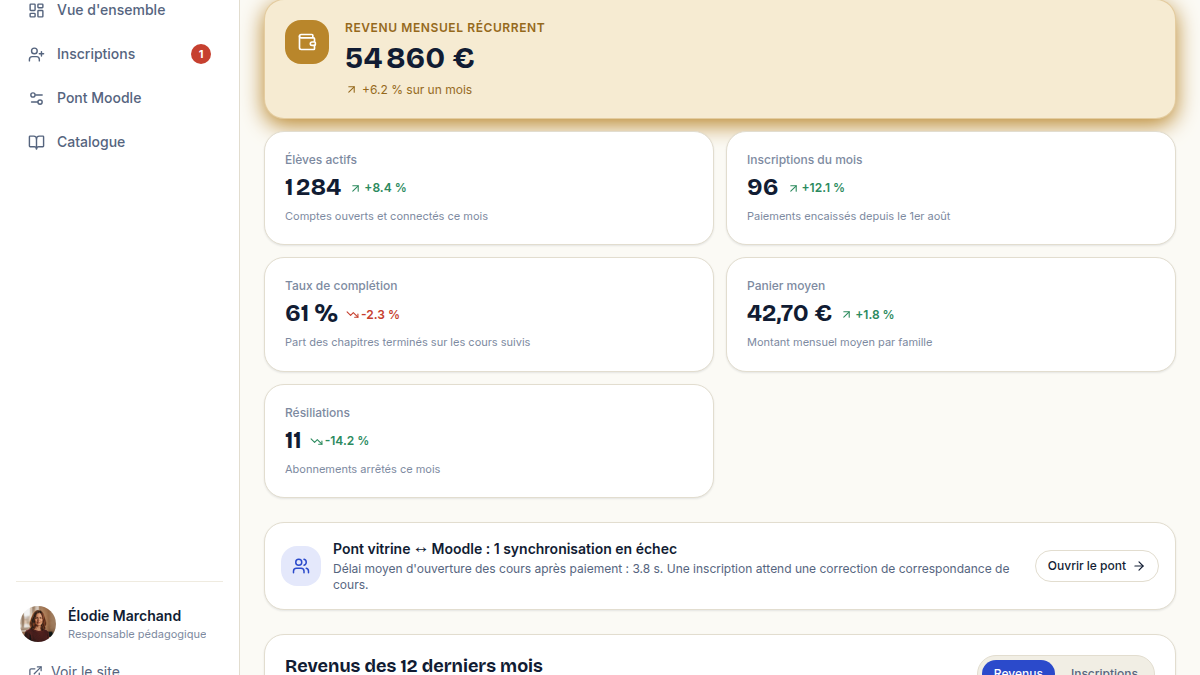The height and width of the screenshot is (675, 1200).
Task: Open Inscriptions in the sidebar
Action: 120,54
